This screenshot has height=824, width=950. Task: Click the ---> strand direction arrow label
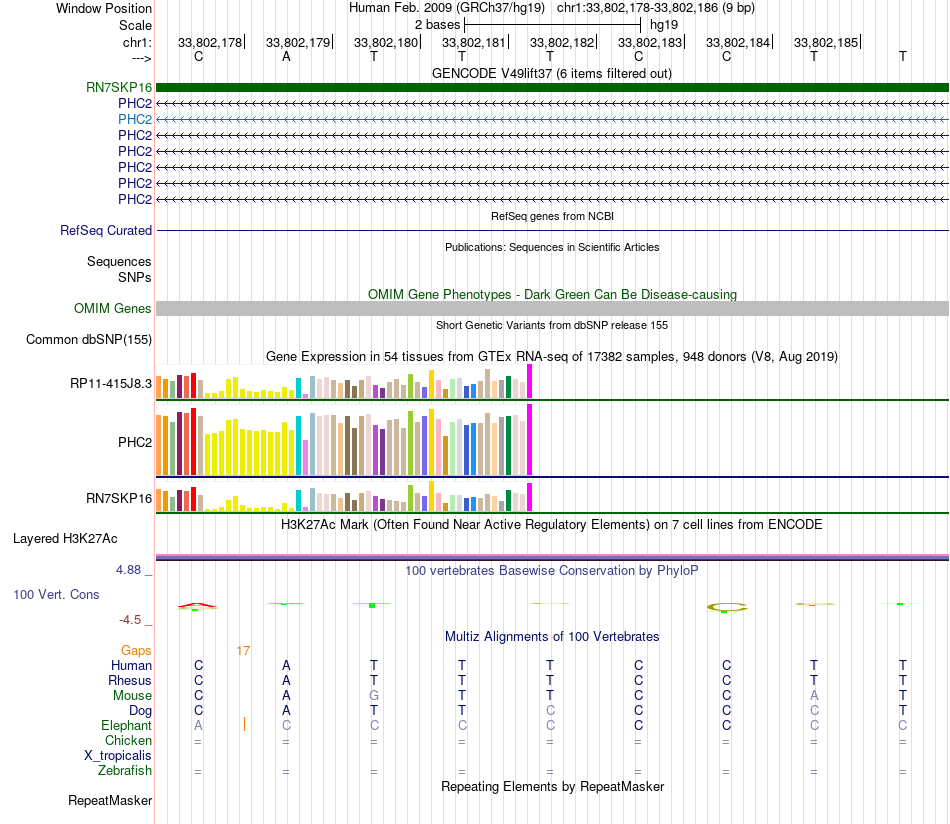tap(141, 58)
